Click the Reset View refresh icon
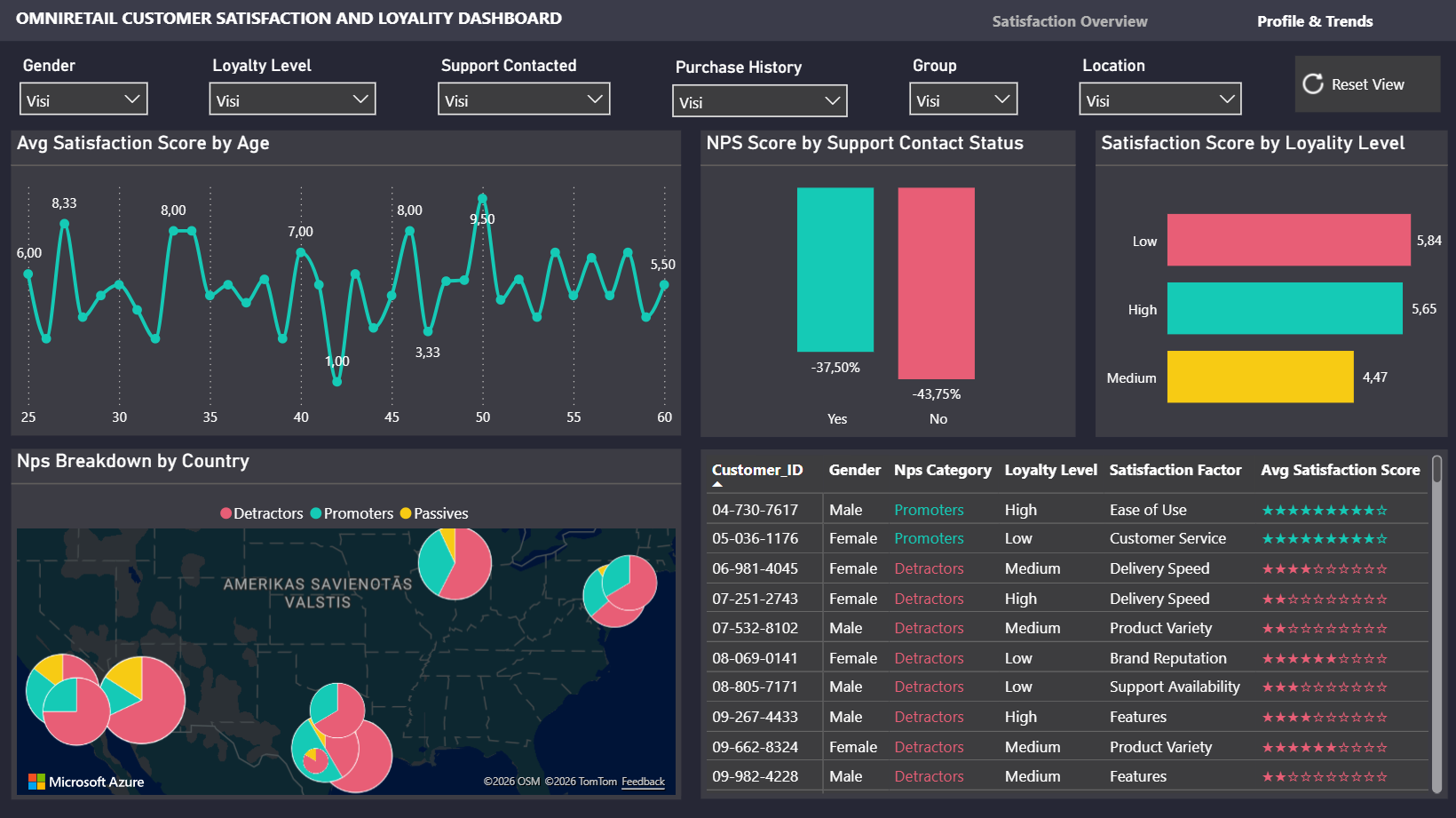The image size is (1456, 818). 1313,84
